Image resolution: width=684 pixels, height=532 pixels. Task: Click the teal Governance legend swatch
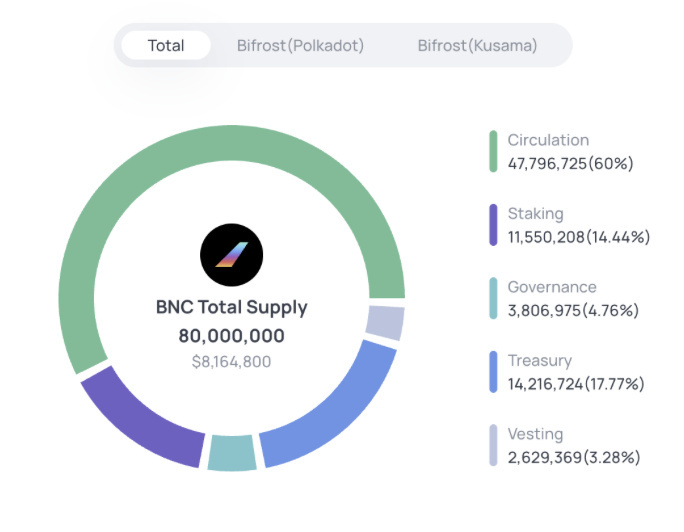(x=493, y=298)
